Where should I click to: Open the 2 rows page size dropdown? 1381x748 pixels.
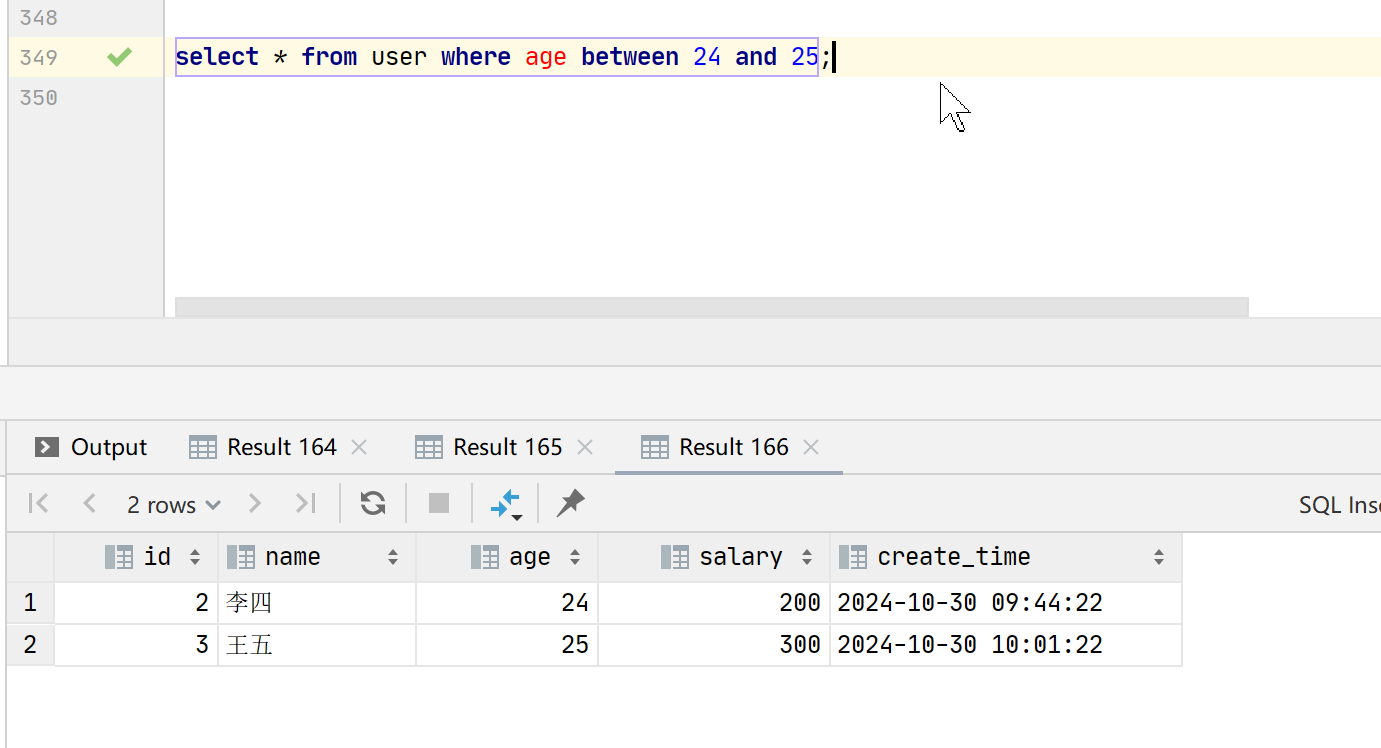173,505
